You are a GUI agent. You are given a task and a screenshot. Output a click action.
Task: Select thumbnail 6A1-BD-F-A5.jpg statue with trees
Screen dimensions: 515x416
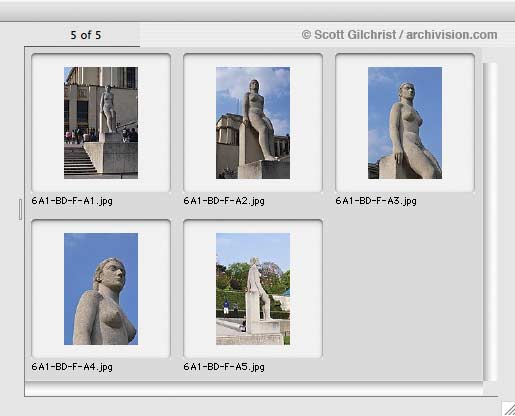(x=253, y=289)
